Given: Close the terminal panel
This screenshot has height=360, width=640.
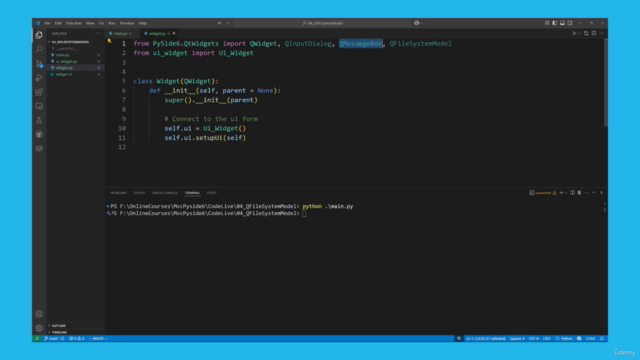Looking at the screenshot, I should click(601, 193).
